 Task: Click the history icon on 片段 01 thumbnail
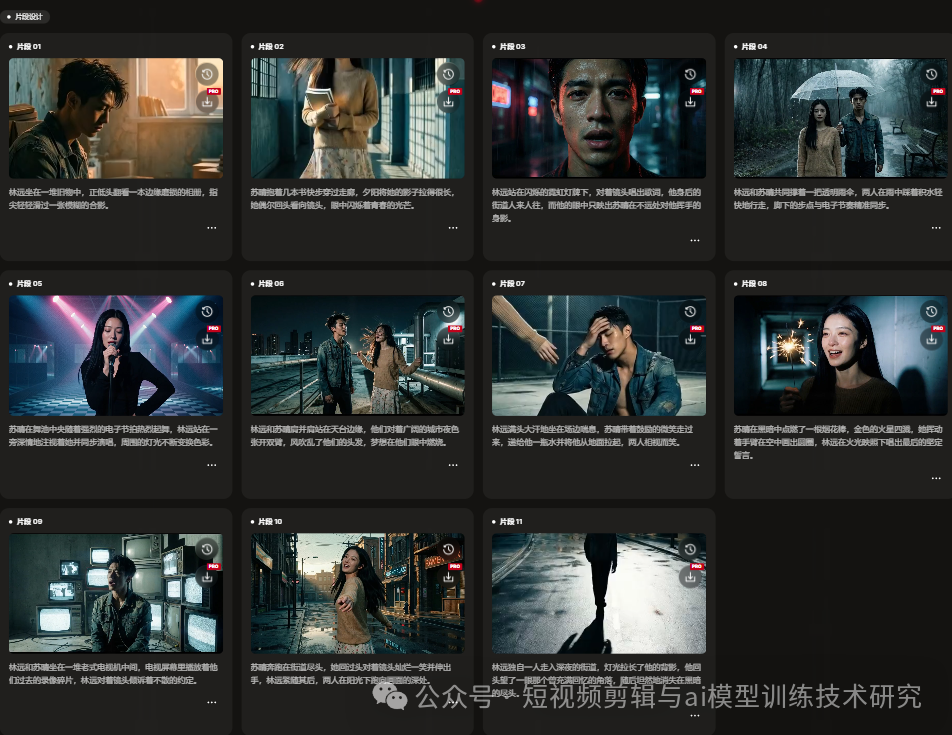tap(207, 74)
